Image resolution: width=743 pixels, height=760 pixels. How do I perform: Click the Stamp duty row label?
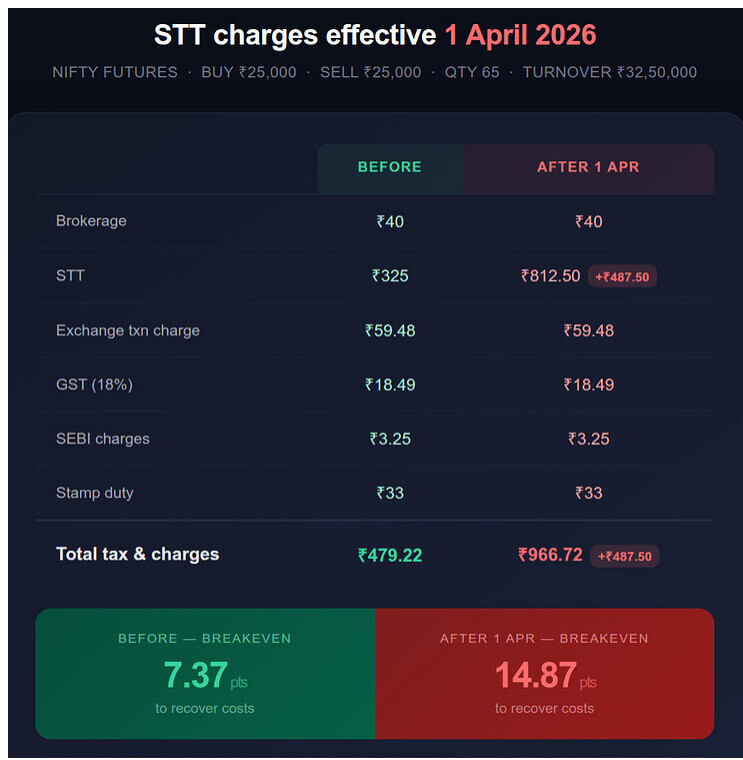[x=94, y=492]
